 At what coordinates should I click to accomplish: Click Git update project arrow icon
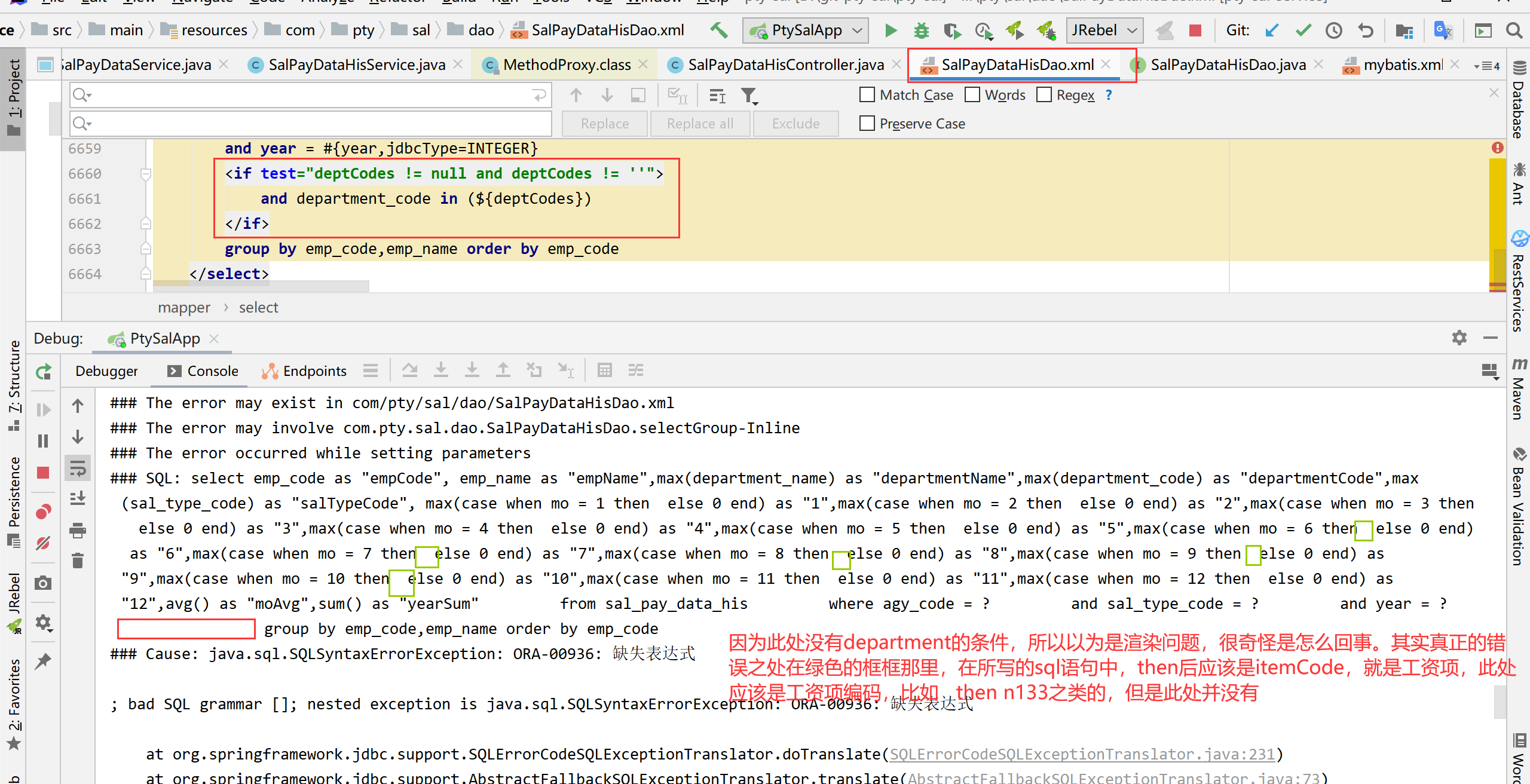pos(1272,30)
